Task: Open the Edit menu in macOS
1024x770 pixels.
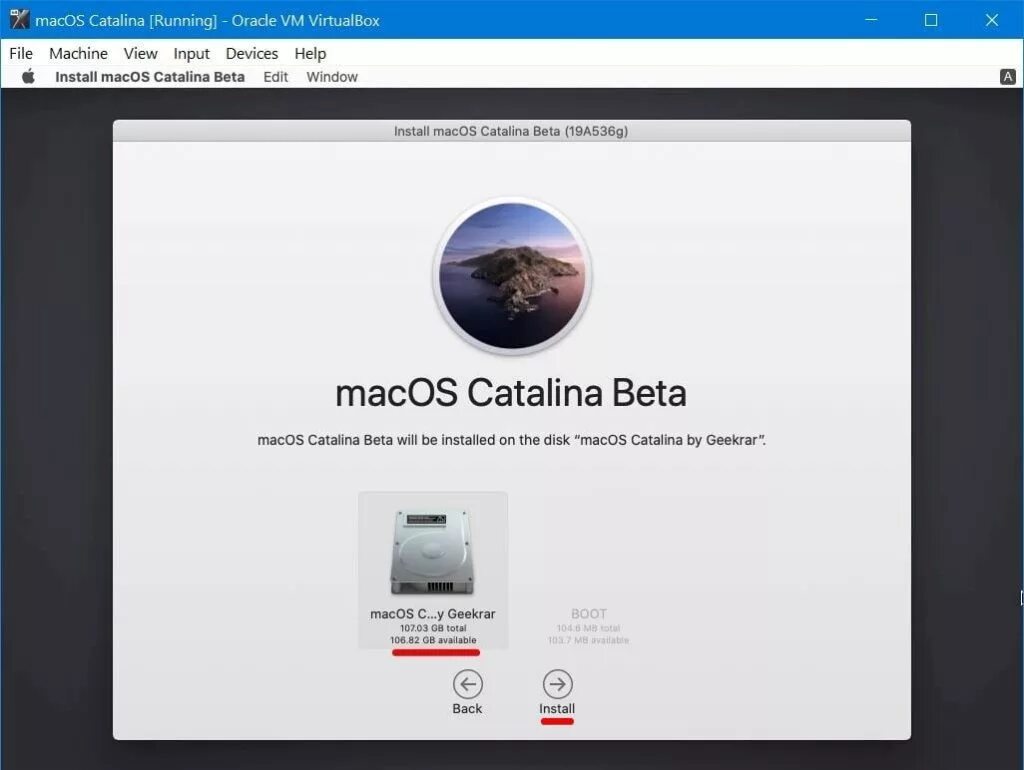Action: point(276,77)
